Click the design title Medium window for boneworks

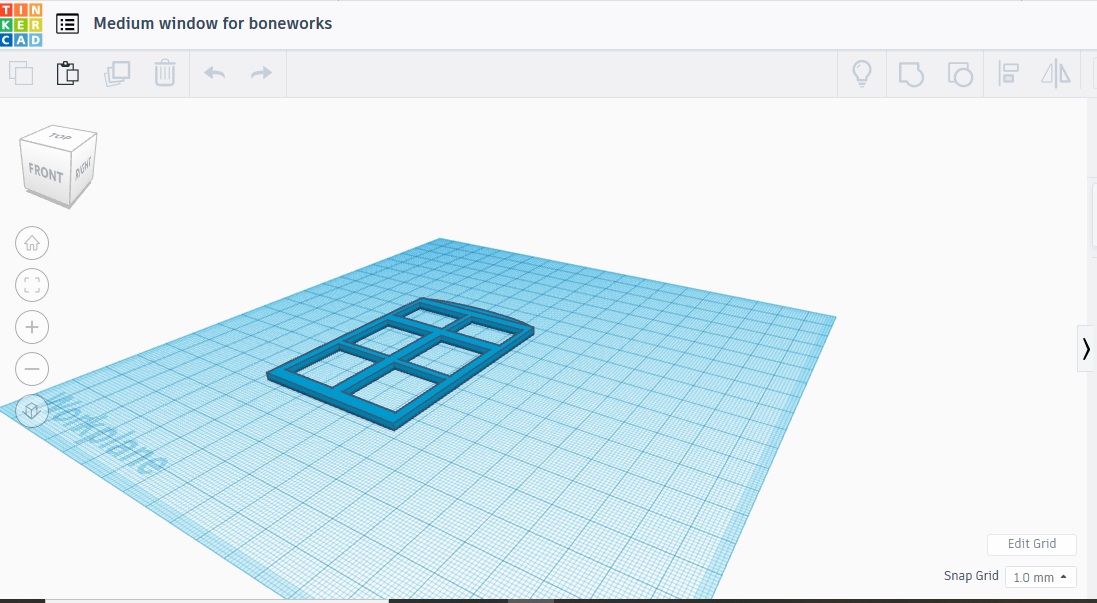[x=213, y=23]
